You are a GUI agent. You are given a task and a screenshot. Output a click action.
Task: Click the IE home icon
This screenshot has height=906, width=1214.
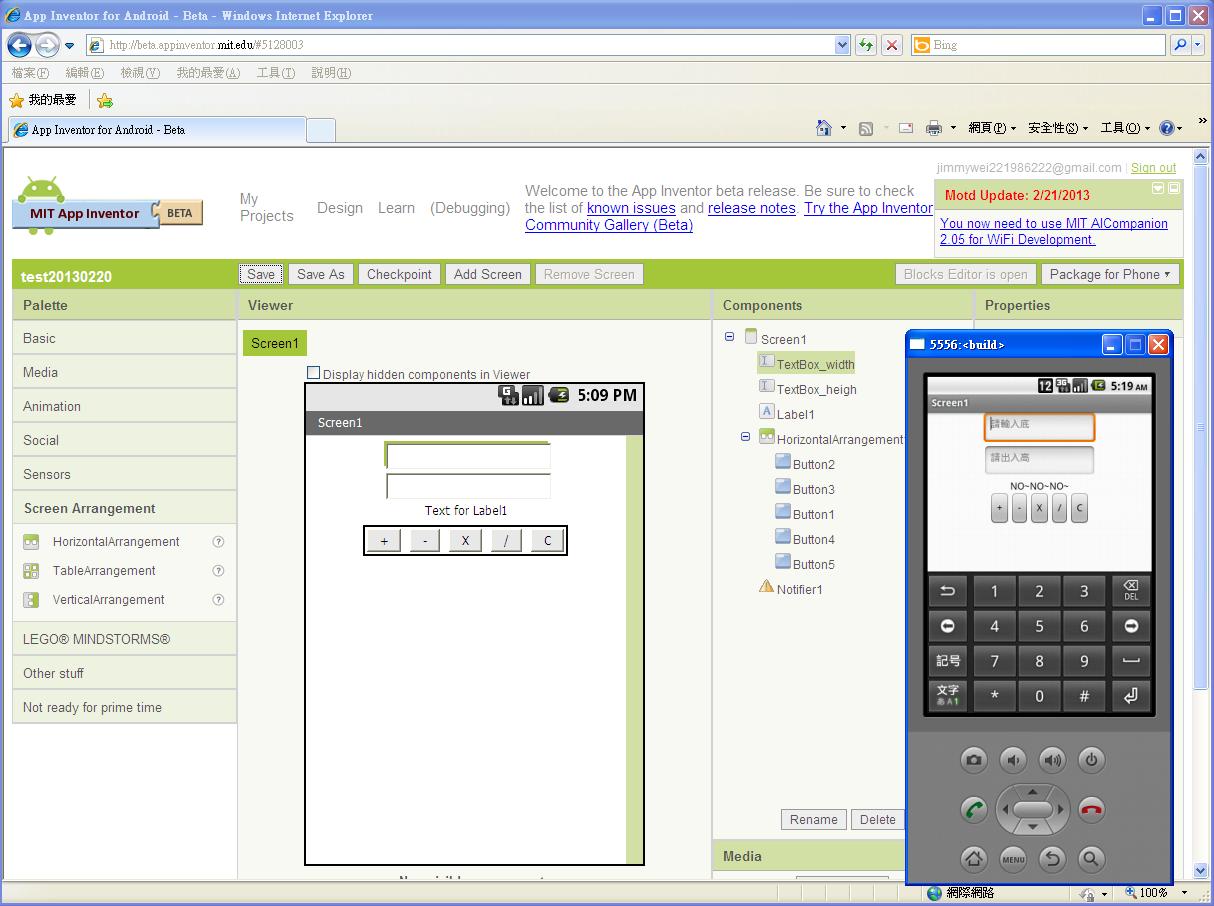pyautogui.click(x=824, y=128)
